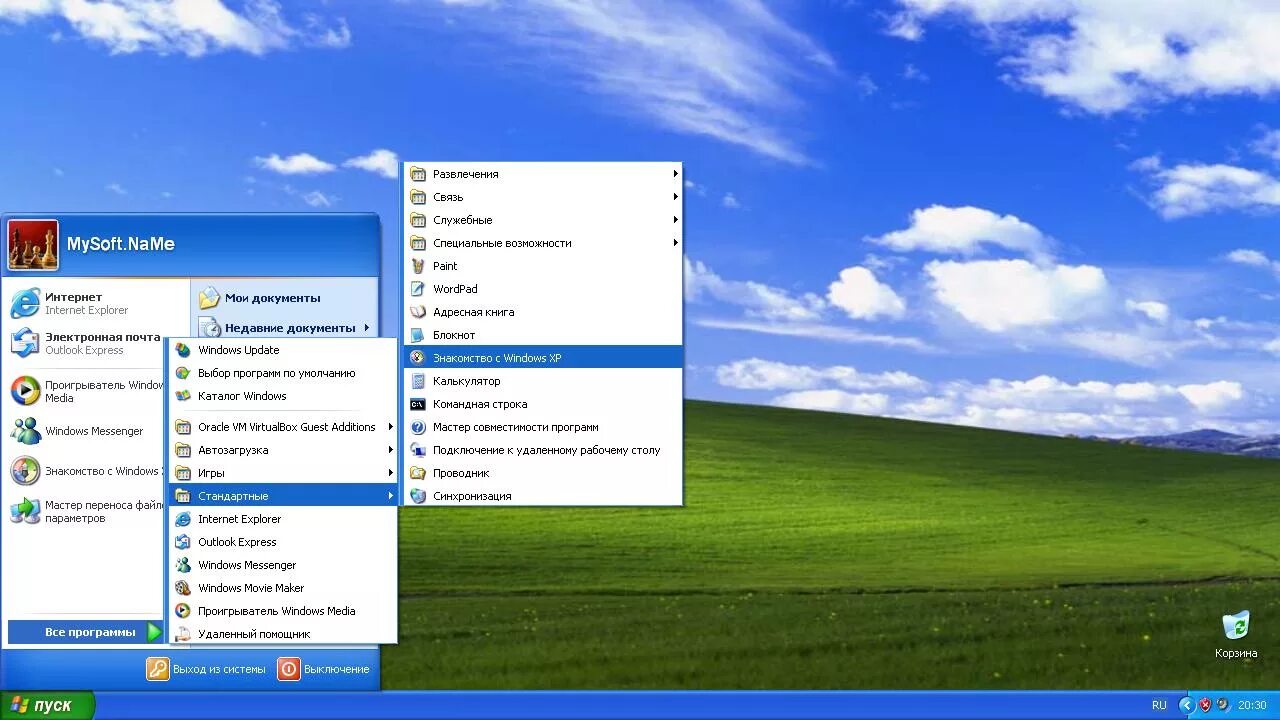Select Знакомство с Windows XP in Standard menu
This screenshot has width=1280, height=720.
point(544,358)
